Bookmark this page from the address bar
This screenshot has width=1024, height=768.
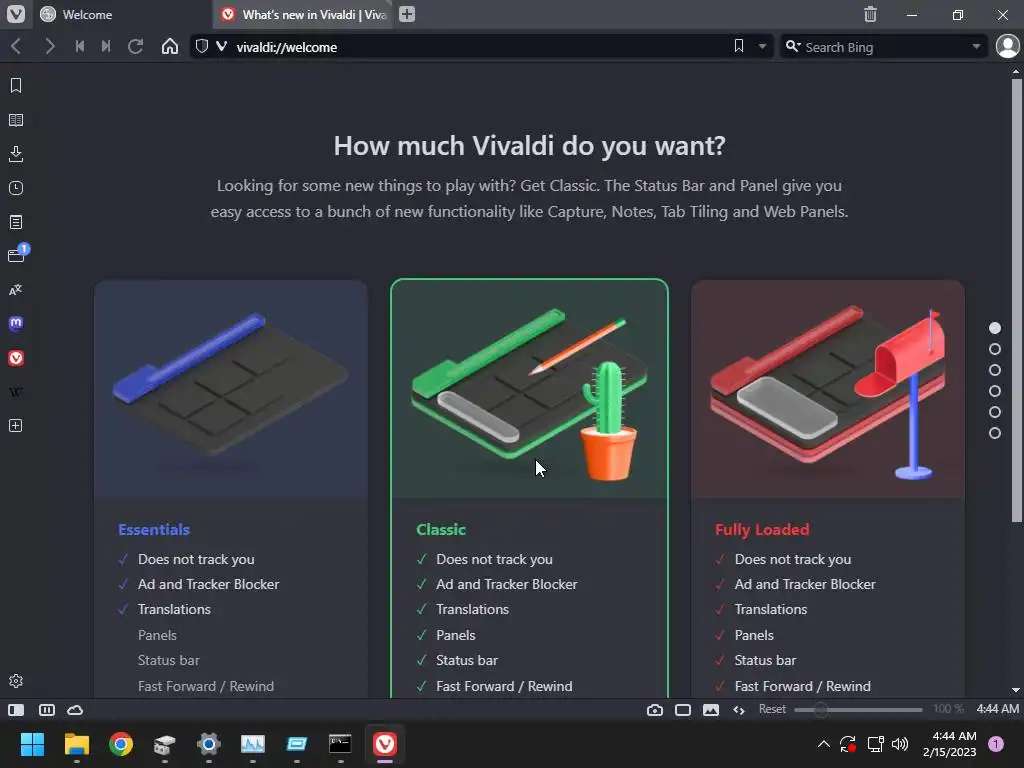[739, 46]
